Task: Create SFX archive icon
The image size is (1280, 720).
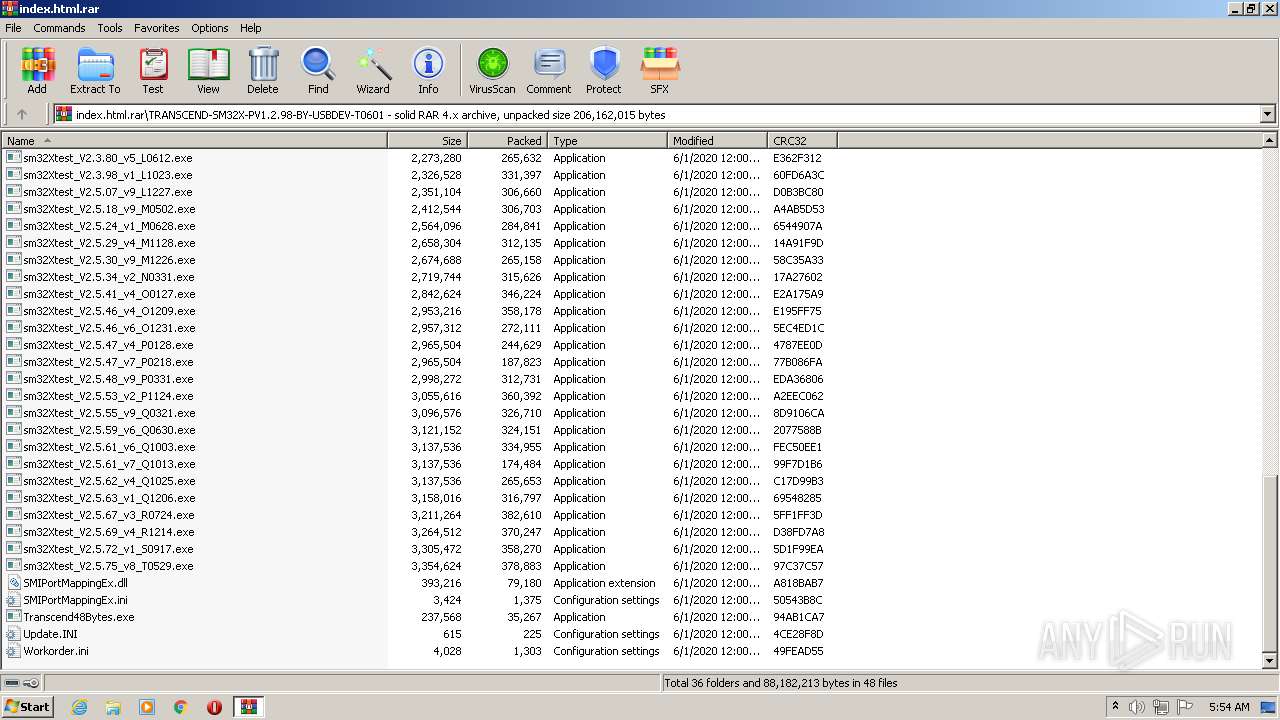Action: tap(660, 70)
